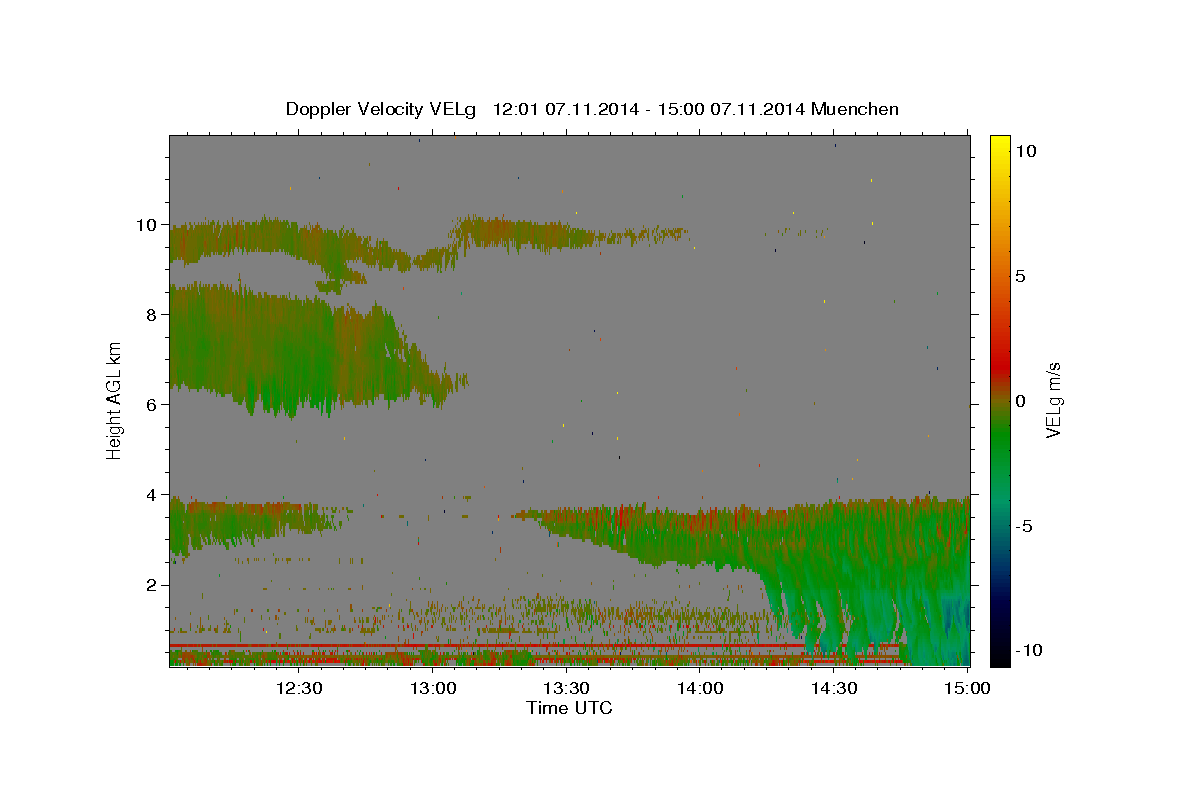
Task: Click the colorbar value 10 label
Action: click(1026, 150)
